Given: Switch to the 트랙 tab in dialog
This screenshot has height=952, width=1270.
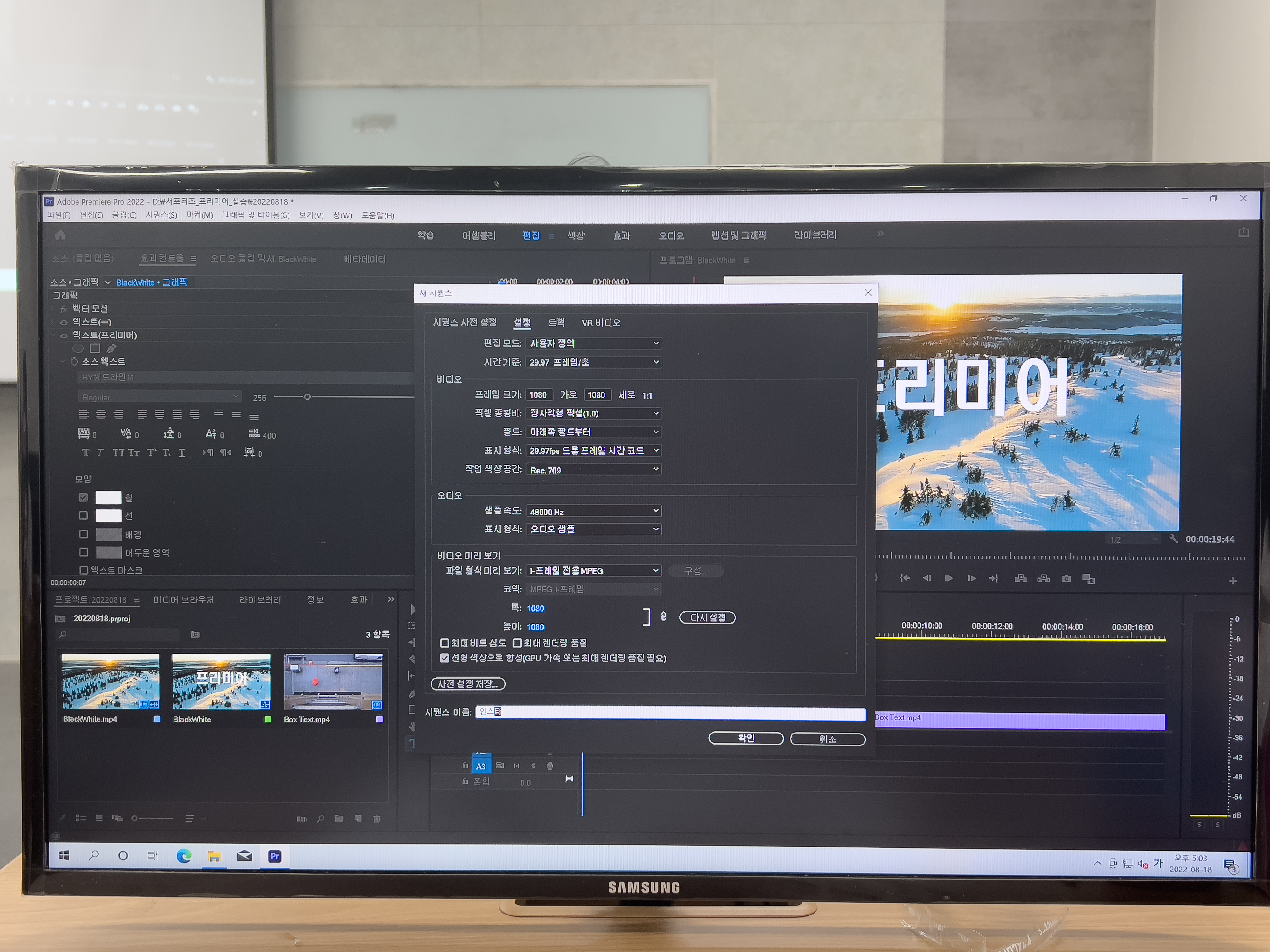Looking at the screenshot, I should pos(556,322).
